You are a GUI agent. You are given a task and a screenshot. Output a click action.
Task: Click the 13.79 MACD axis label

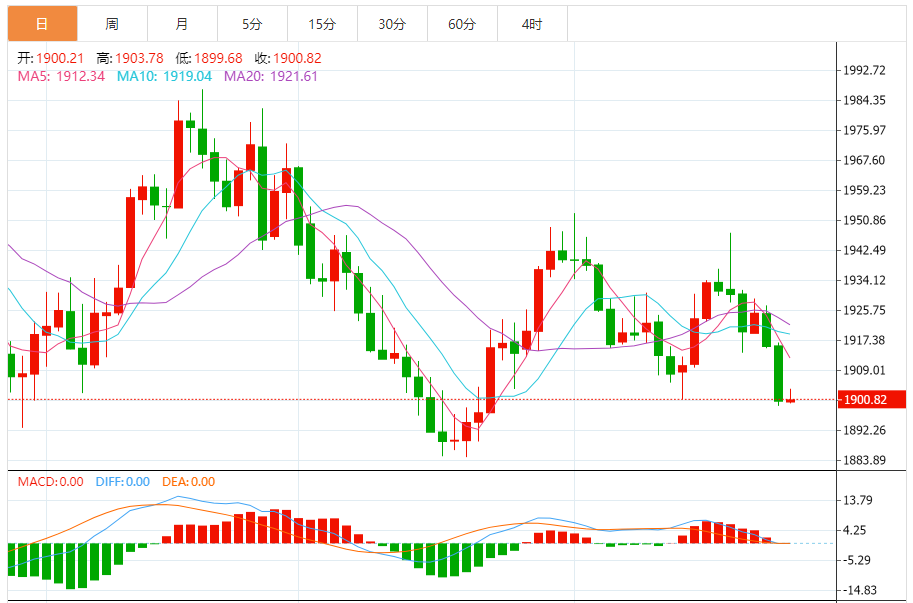pyautogui.click(x=858, y=500)
